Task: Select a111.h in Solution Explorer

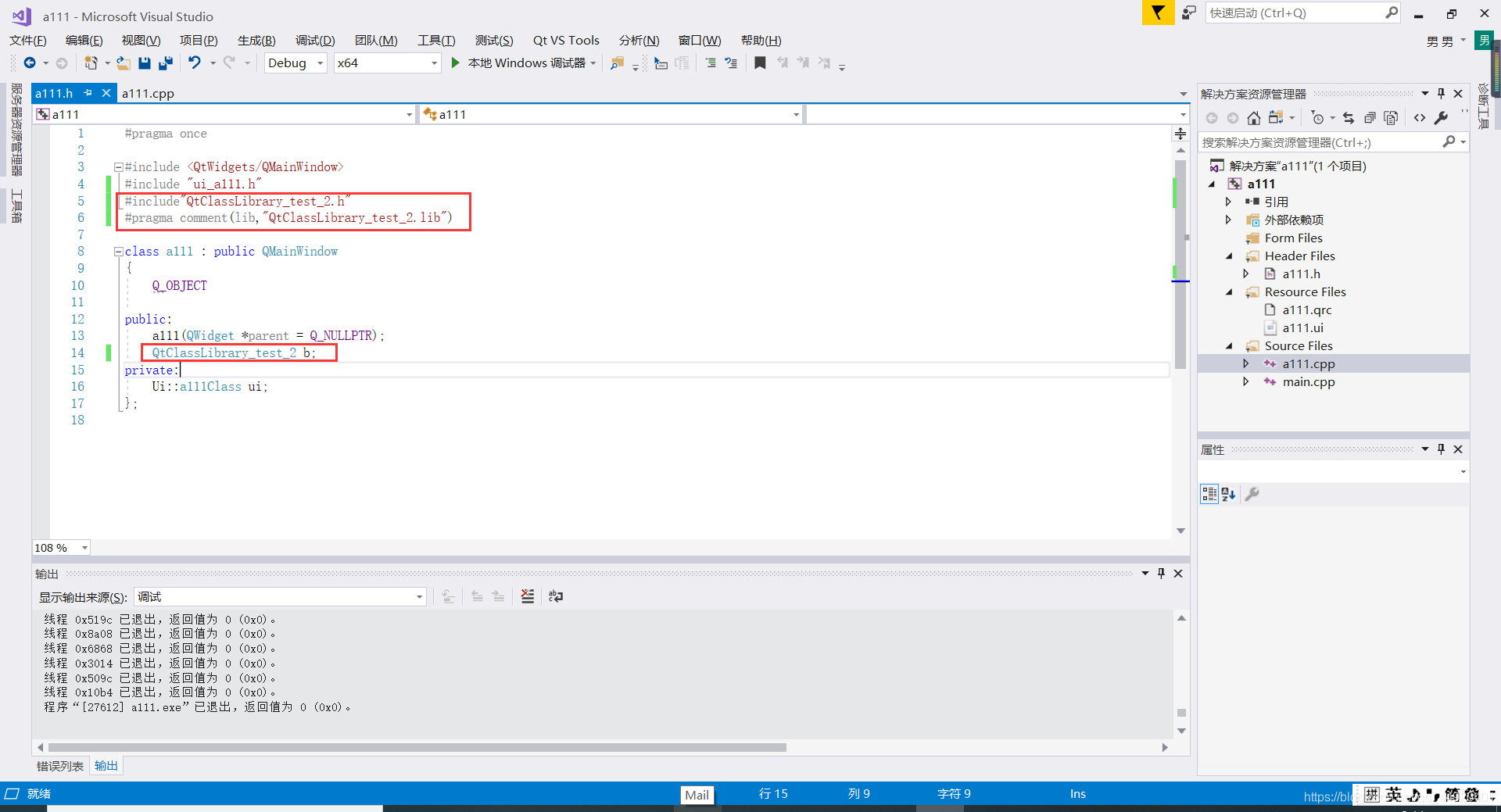Action: point(1301,274)
